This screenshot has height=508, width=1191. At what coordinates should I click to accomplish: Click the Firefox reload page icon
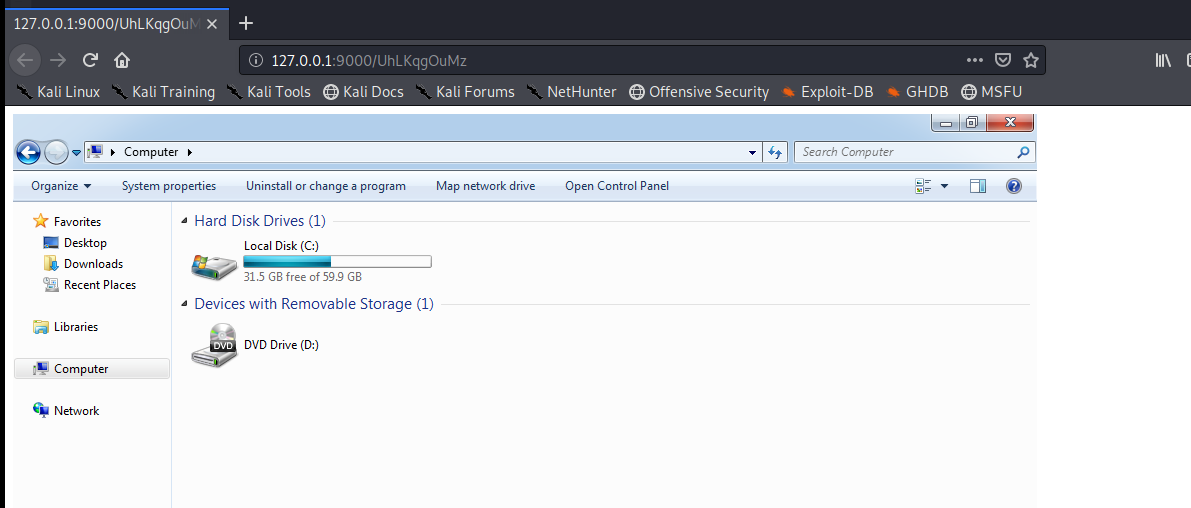tap(90, 60)
